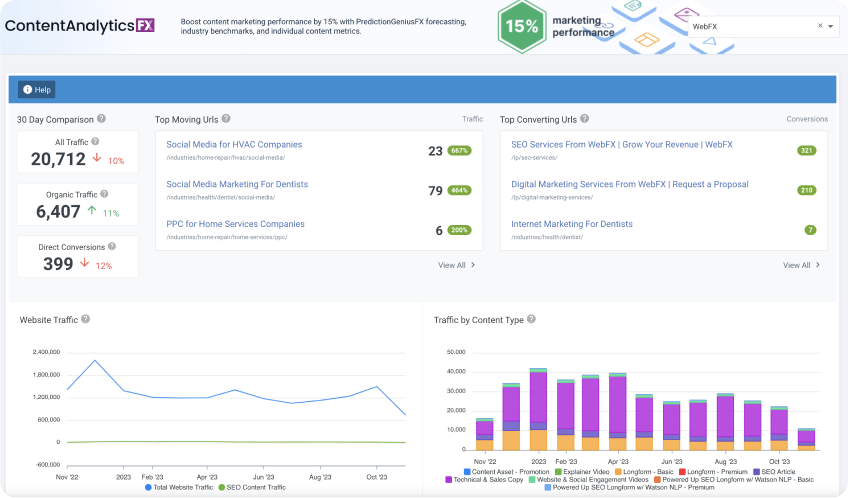
Task: Click the red down arrow beside 399
Action: 84,263
